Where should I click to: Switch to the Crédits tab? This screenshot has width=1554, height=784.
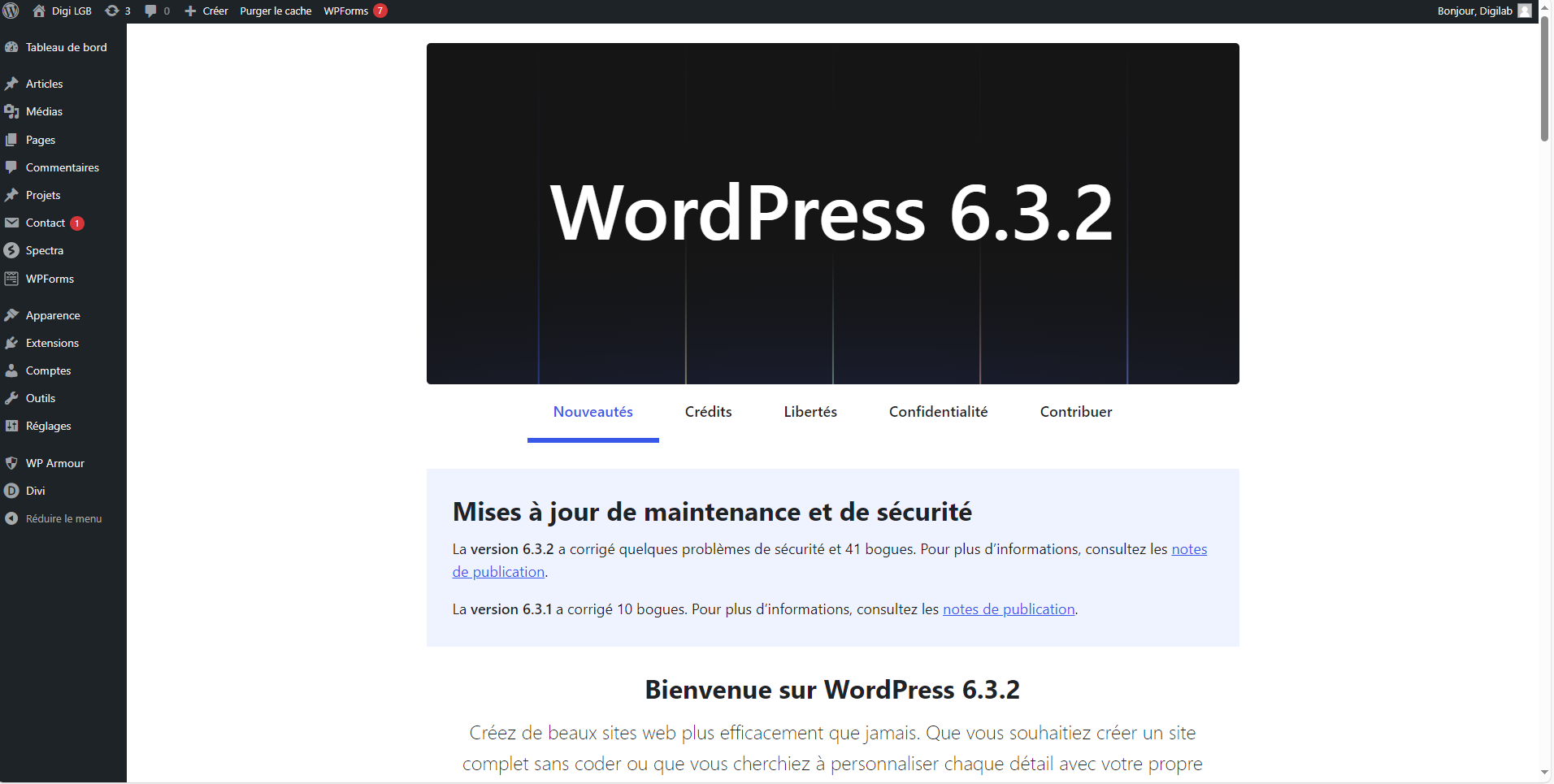[708, 412]
